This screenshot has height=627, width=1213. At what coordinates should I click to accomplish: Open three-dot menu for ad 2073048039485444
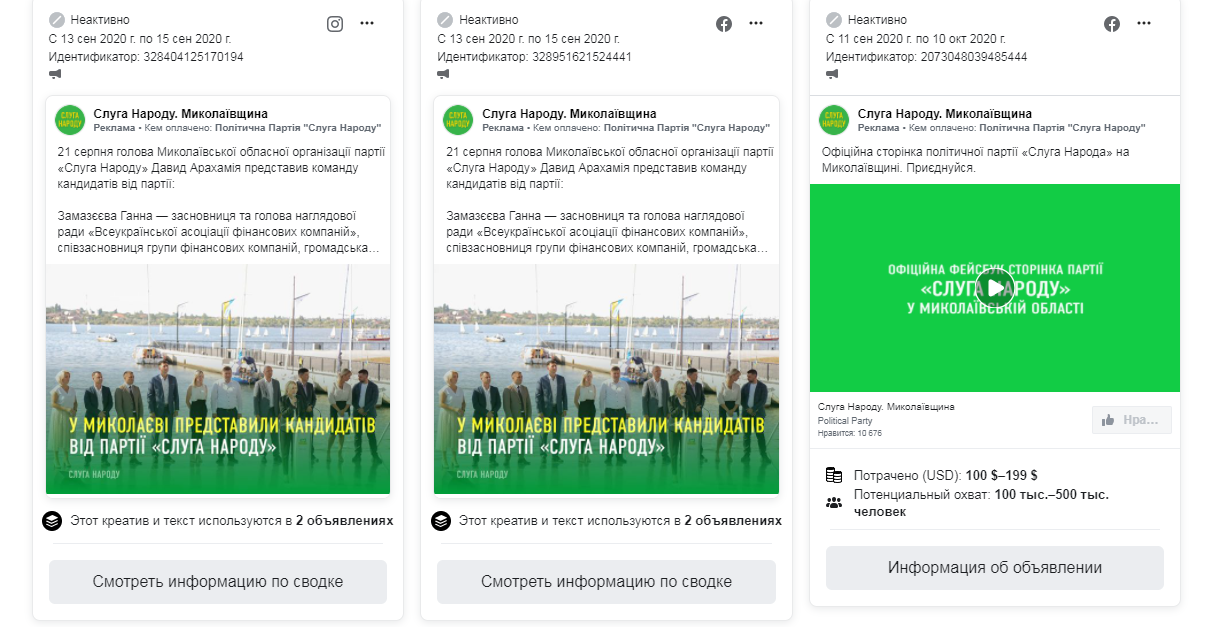pyautogui.click(x=1144, y=24)
